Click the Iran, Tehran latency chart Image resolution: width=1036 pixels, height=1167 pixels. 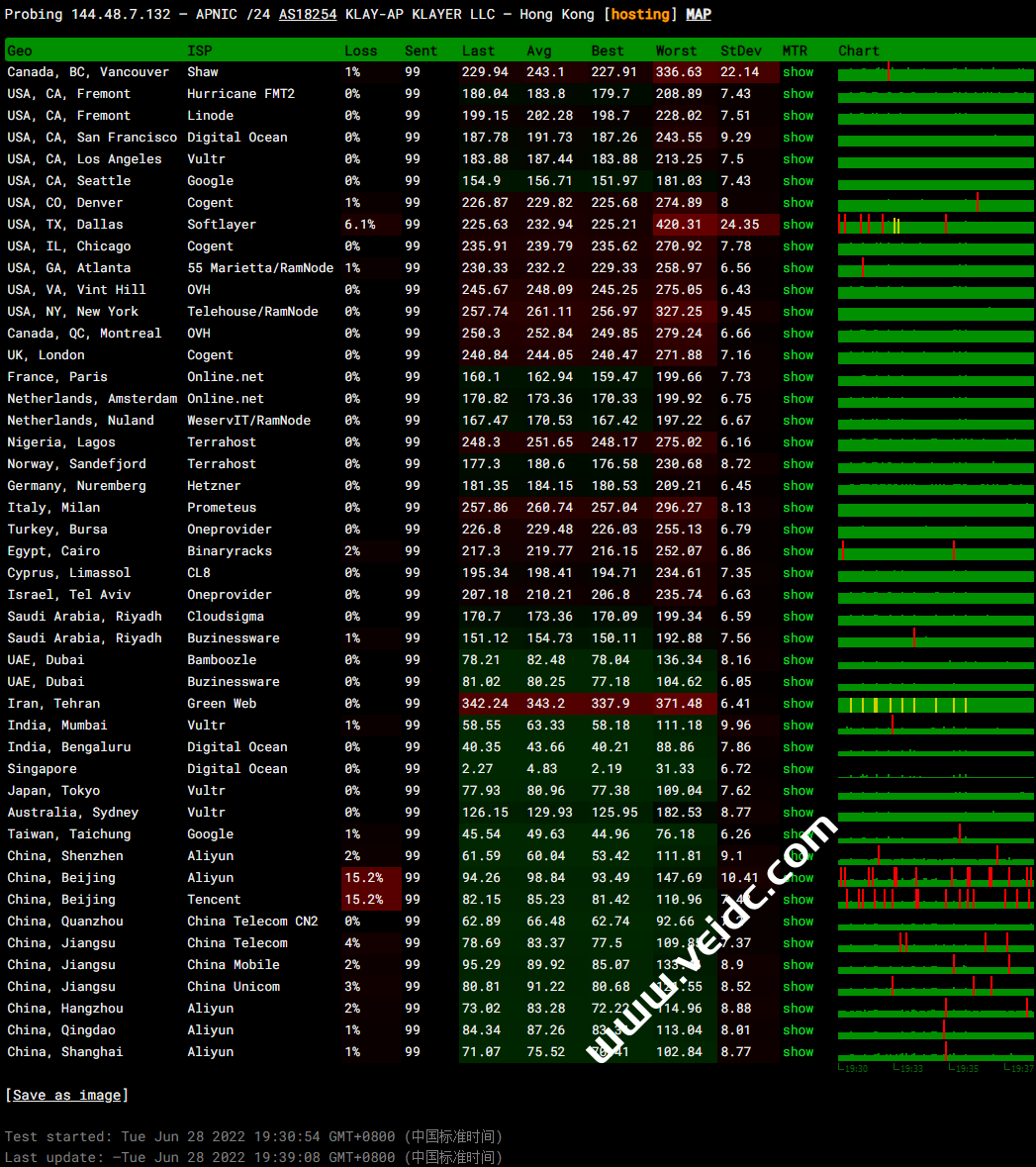coord(935,704)
